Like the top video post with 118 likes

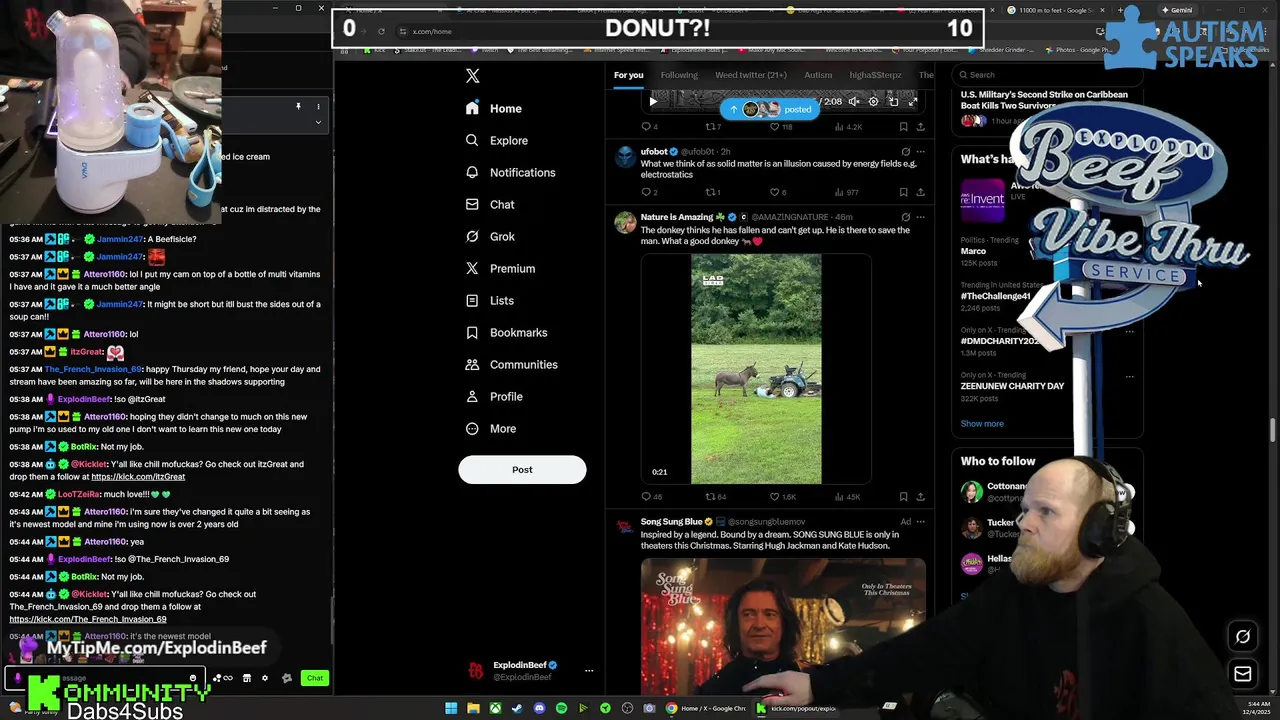pyautogui.click(x=782, y=127)
